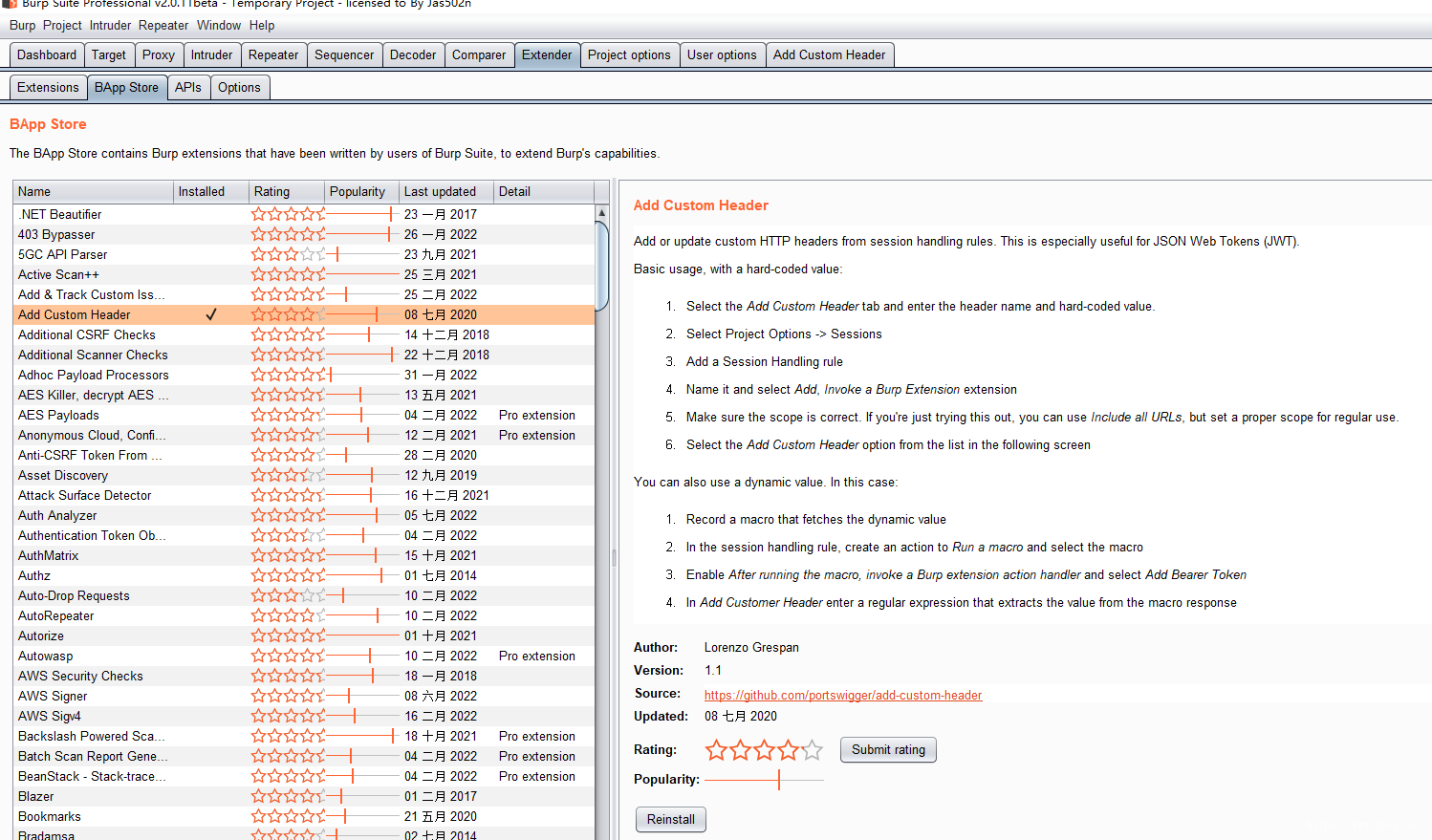Viewport: 1432px width, 840px height.
Task: Select the Adhoc Payload Processors row
Action: 304,375
